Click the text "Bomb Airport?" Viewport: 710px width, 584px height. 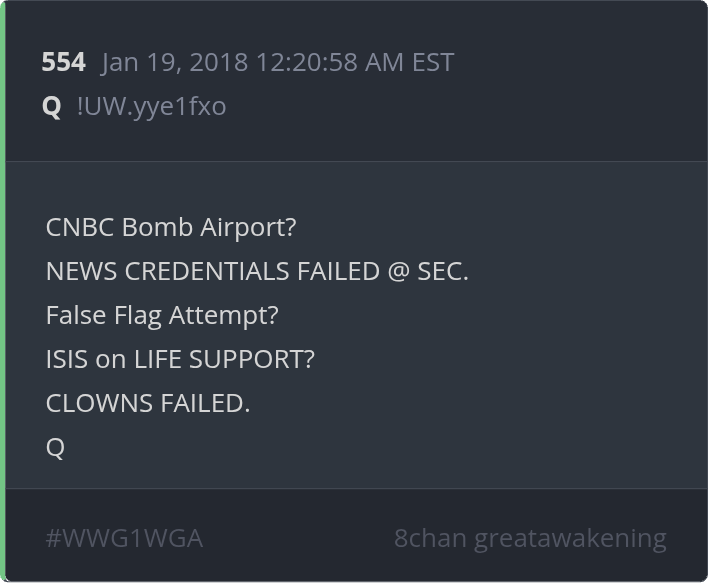[x=209, y=227]
